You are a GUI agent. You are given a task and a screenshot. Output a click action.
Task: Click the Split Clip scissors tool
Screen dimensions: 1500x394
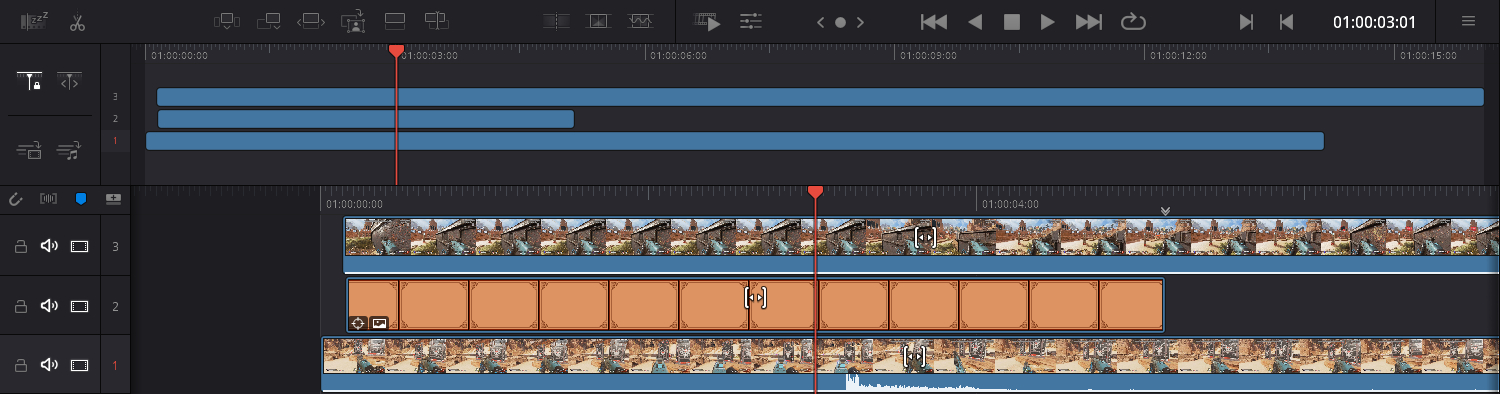coord(77,22)
